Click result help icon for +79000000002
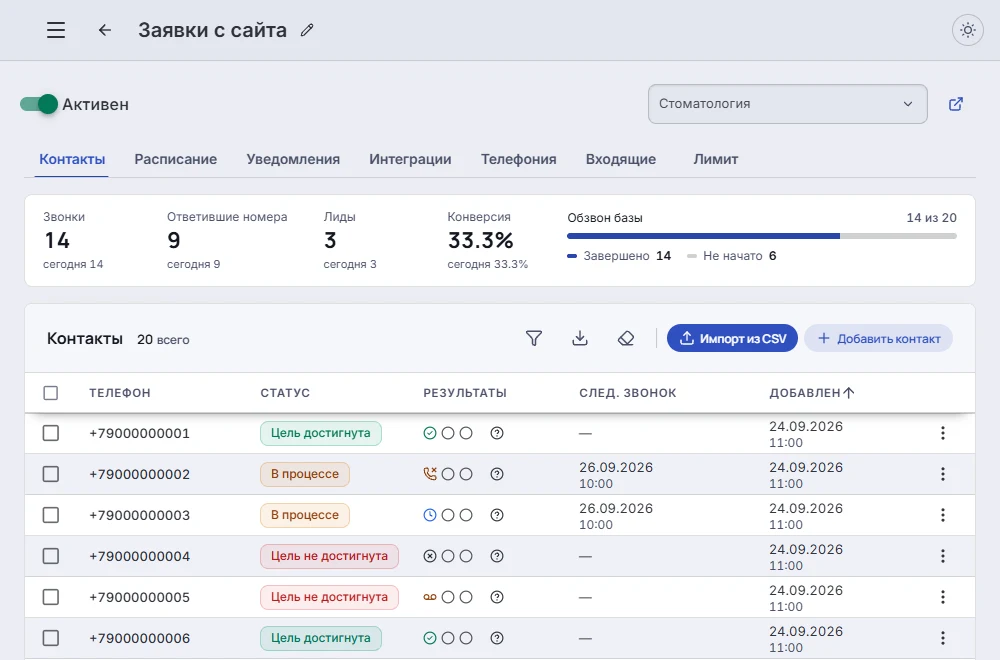The image size is (1000, 660). click(497, 474)
